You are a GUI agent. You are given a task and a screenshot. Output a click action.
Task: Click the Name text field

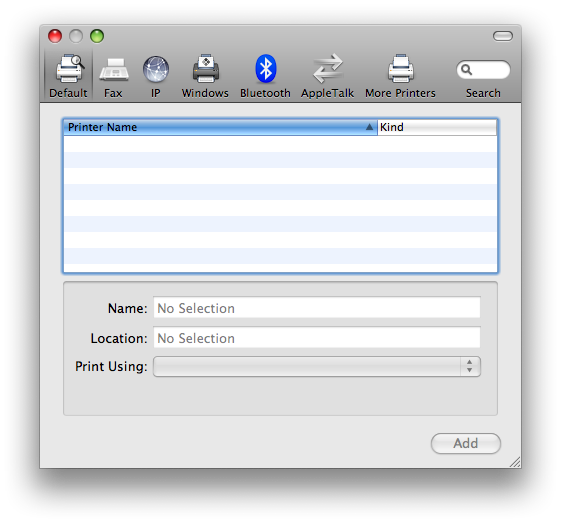pos(317,307)
